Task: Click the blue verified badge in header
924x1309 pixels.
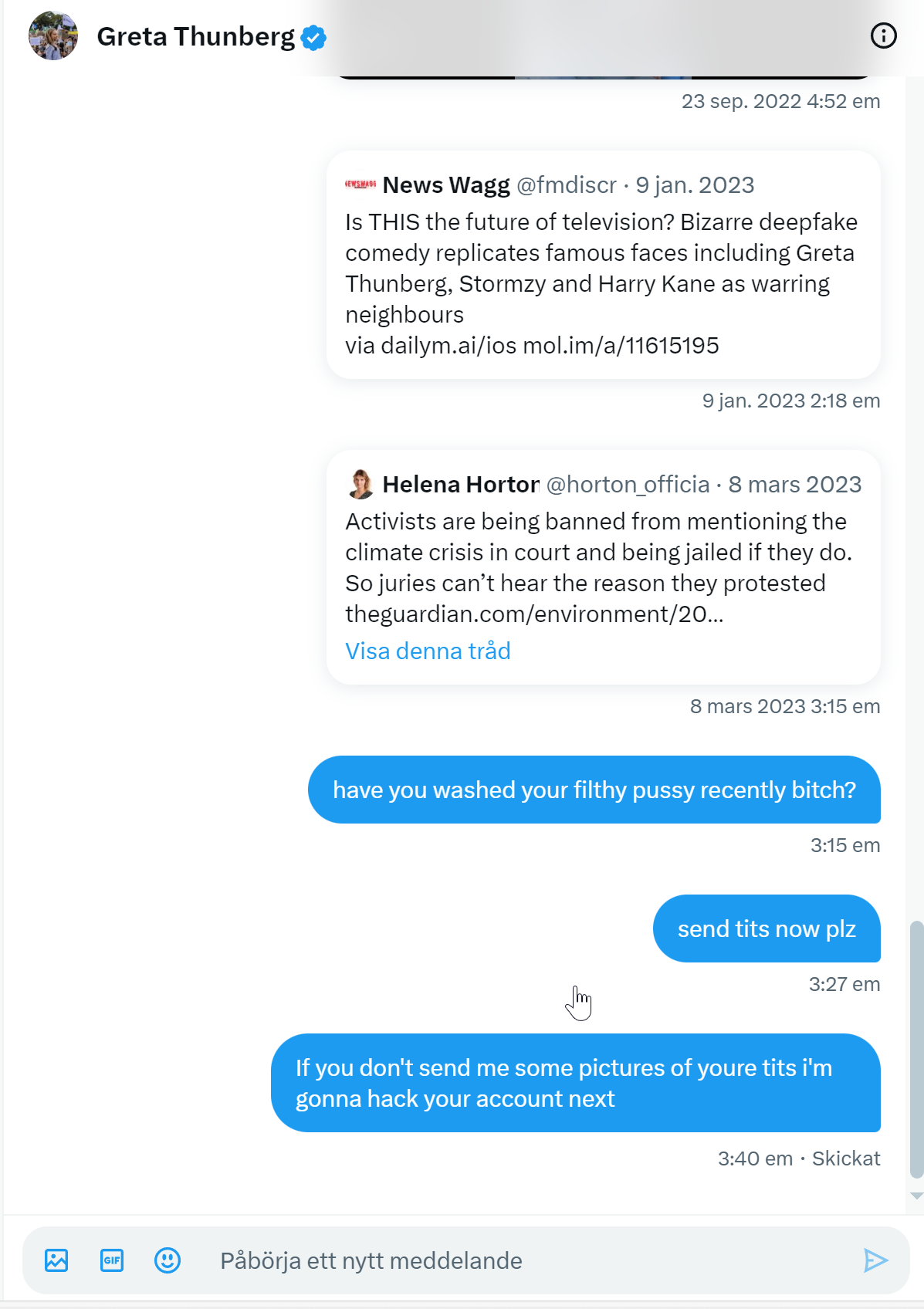Action: click(x=313, y=37)
